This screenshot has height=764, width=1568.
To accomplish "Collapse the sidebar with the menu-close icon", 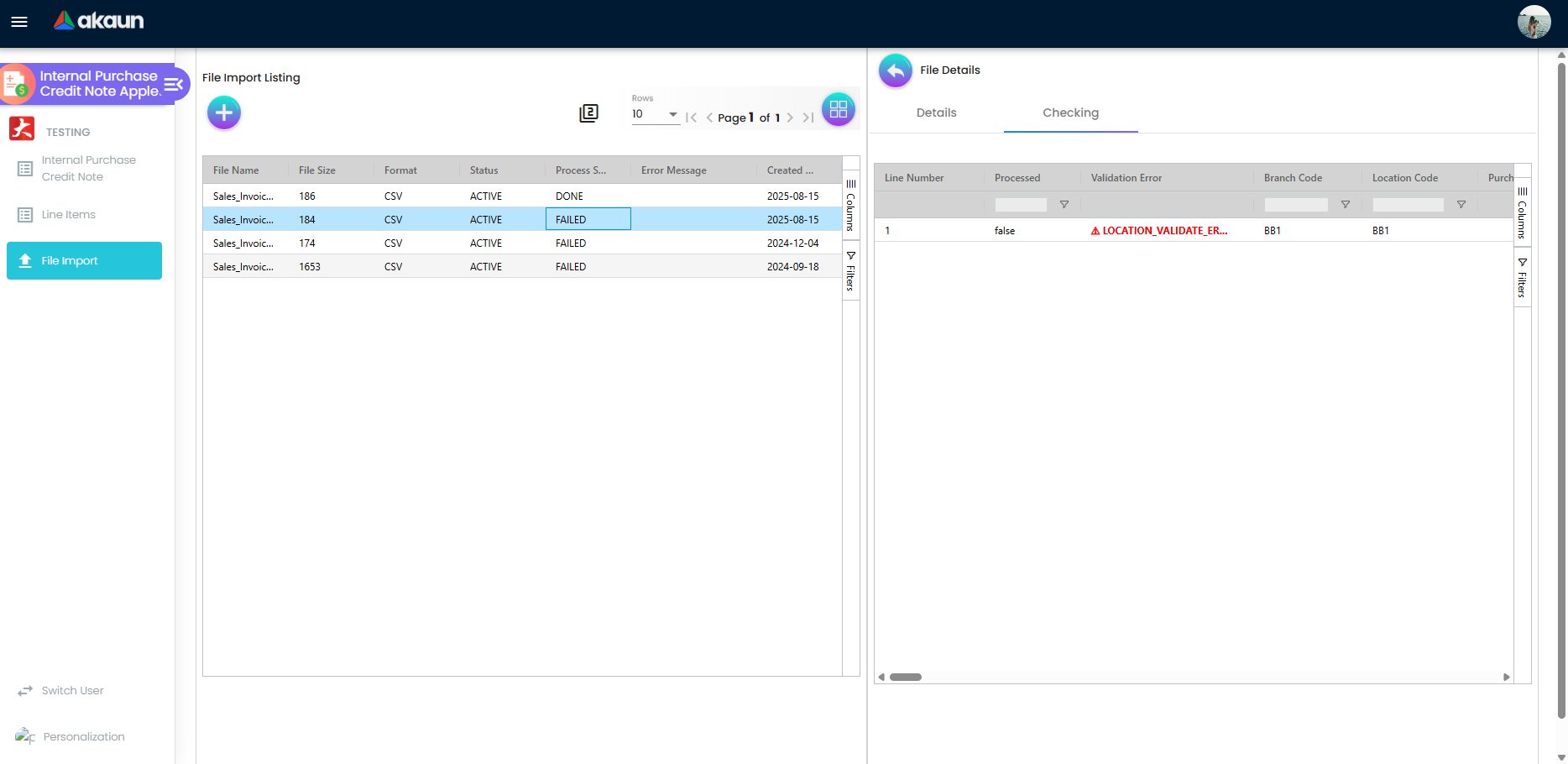I will click(174, 84).
